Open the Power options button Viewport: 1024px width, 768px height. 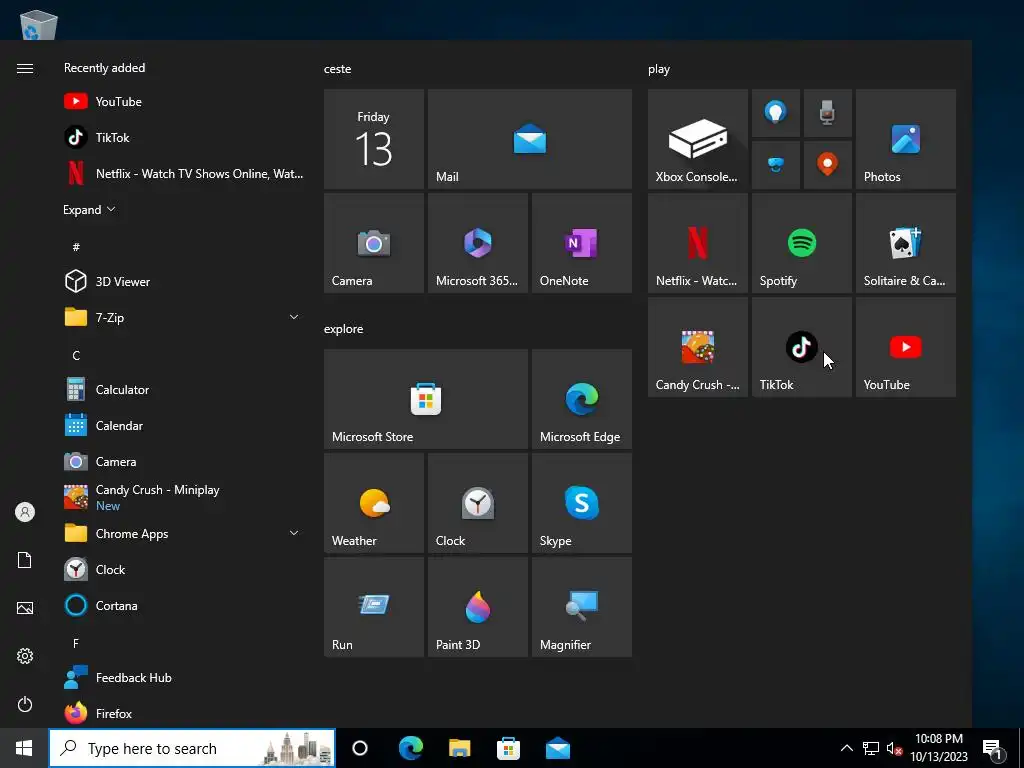tap(25, 704)
